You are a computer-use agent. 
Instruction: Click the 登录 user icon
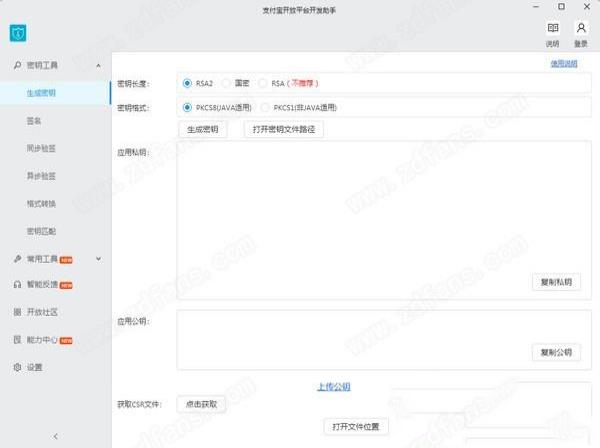click(x=581, y=28)
